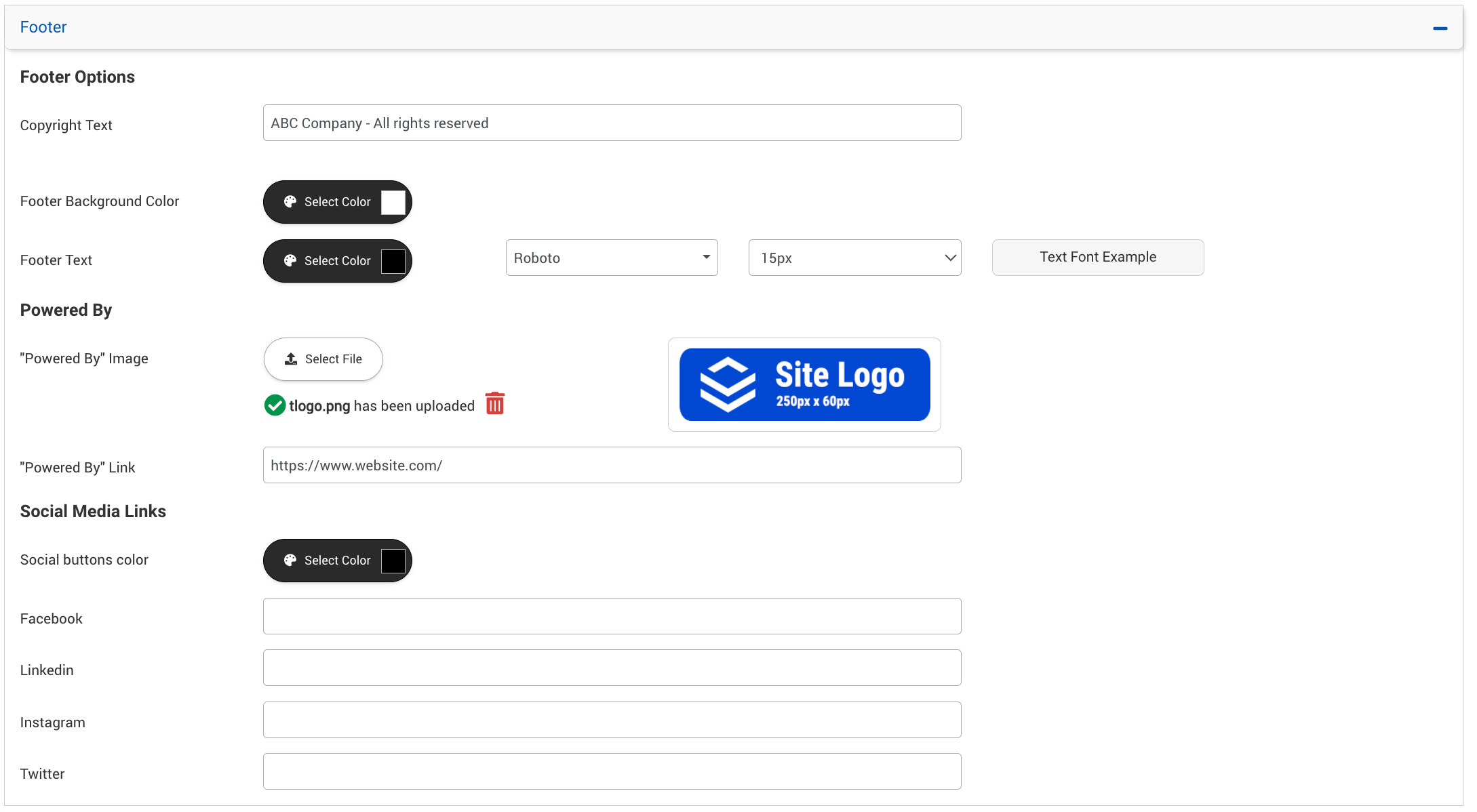1477x812 pixels.
Task: Click the Select File button
Action: pyautogui.click(x=323, y=359)
